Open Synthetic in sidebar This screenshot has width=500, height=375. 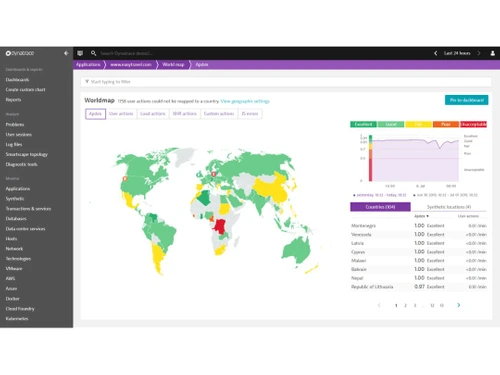[15, 199]
